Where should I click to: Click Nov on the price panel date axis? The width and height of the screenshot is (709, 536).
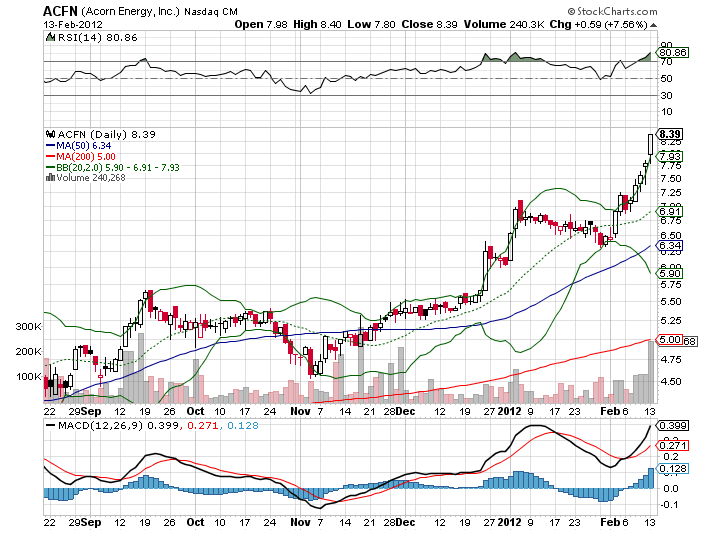(x=300, y=411)
